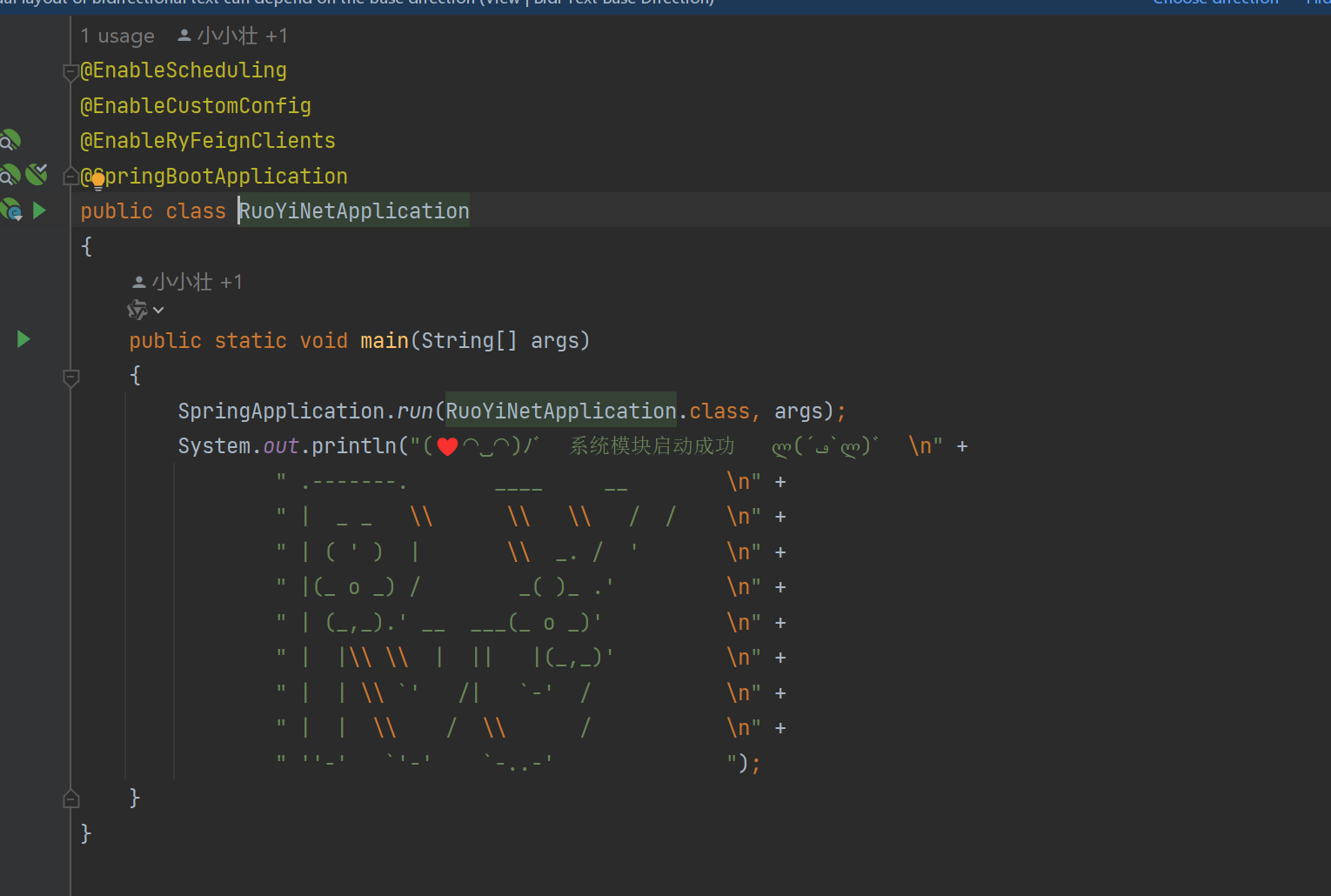Viewport: 1331px width, 896px height.
Task: Place cursor on class name in class declaration
Action: (354, 211)
